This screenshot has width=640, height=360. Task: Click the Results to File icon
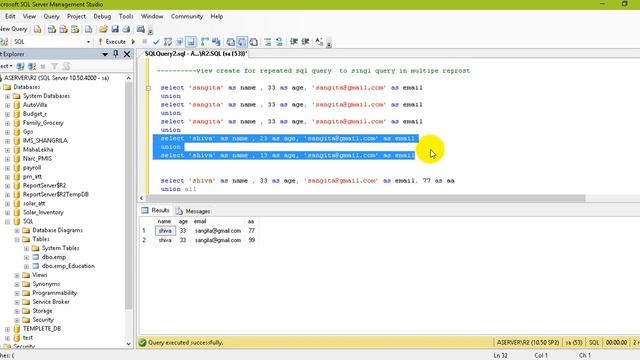[253, 42]
